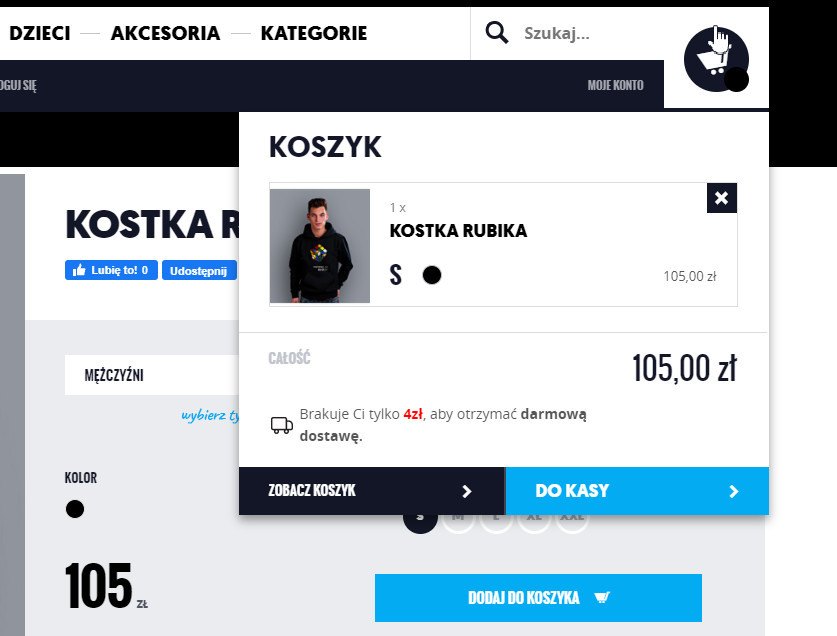Click the arrow on Zobacz Koszyk
The width and height of the screenshot is (837, 636).
pyautogui.click(x=467, y=491)
